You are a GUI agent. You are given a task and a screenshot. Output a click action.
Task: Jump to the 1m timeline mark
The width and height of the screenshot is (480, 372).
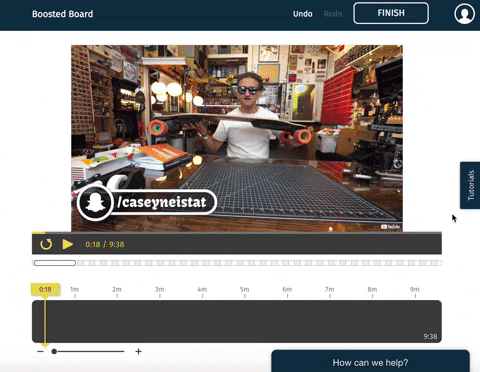pyautogui.click(x=75, y=289)
